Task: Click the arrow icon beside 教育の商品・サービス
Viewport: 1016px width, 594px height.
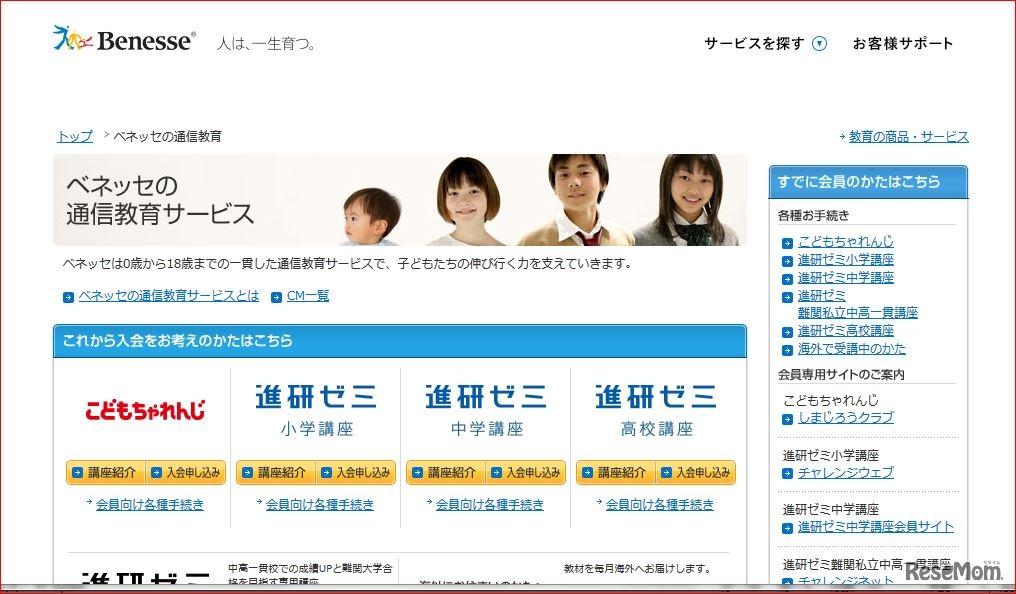Action: (840, 136)
